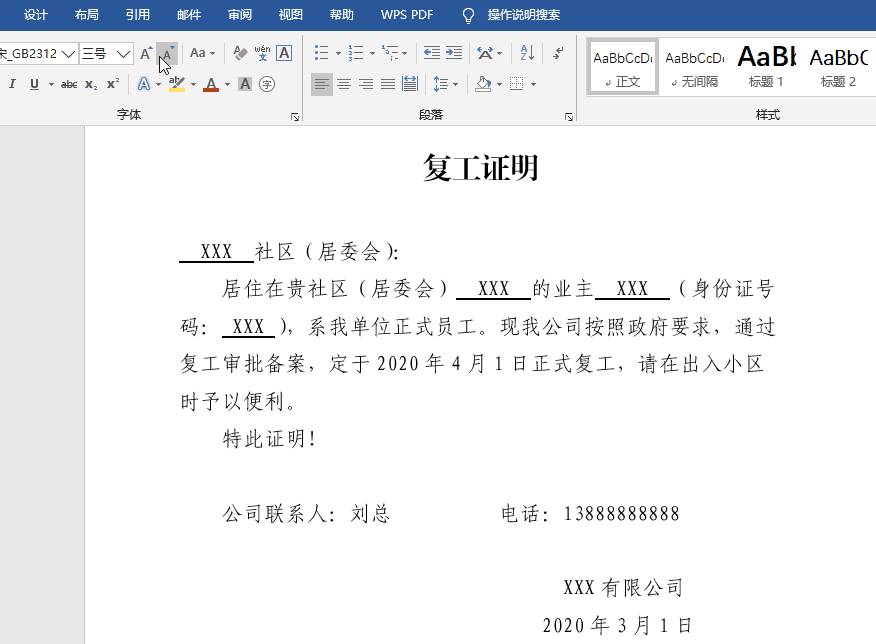Apply the 无间隔 style
Screen dimensions: 876x644
click(x=694, y=68)
